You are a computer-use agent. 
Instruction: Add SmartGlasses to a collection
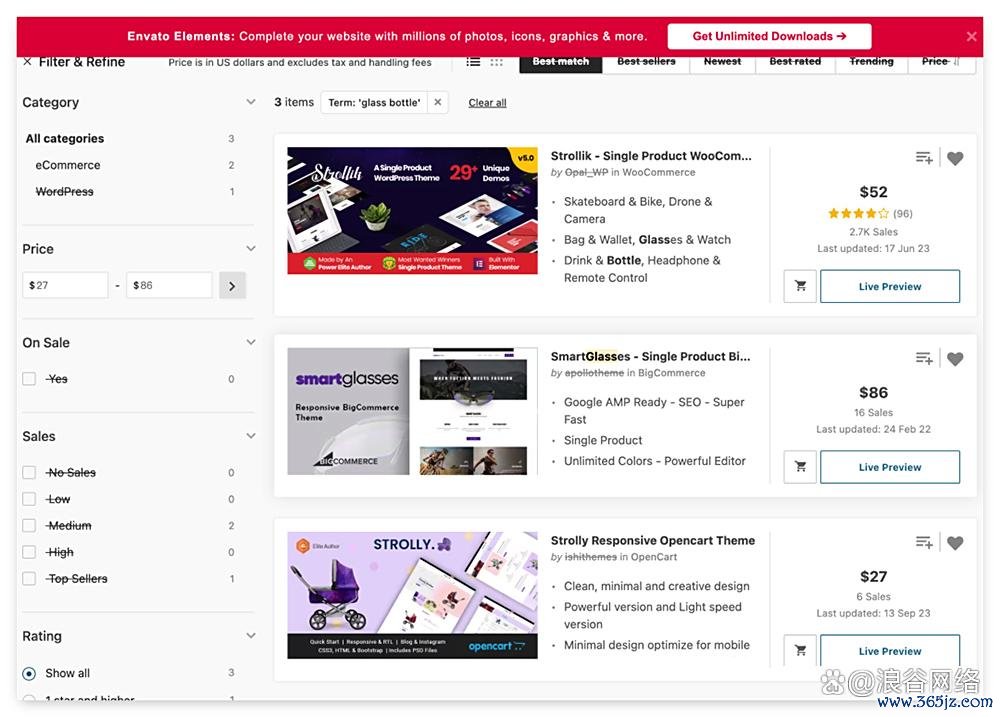pyautogui.click(x=924, y=358)
